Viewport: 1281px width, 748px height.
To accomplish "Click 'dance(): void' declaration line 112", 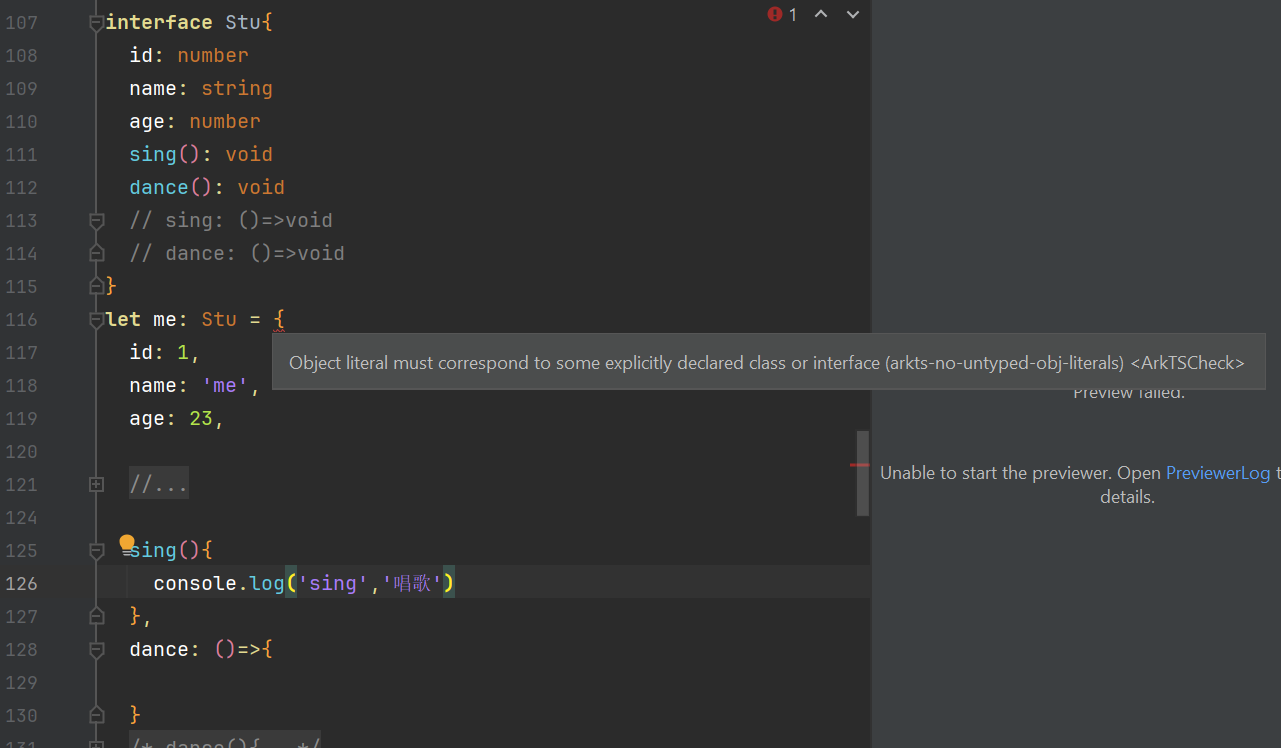I will click(207, 187).
